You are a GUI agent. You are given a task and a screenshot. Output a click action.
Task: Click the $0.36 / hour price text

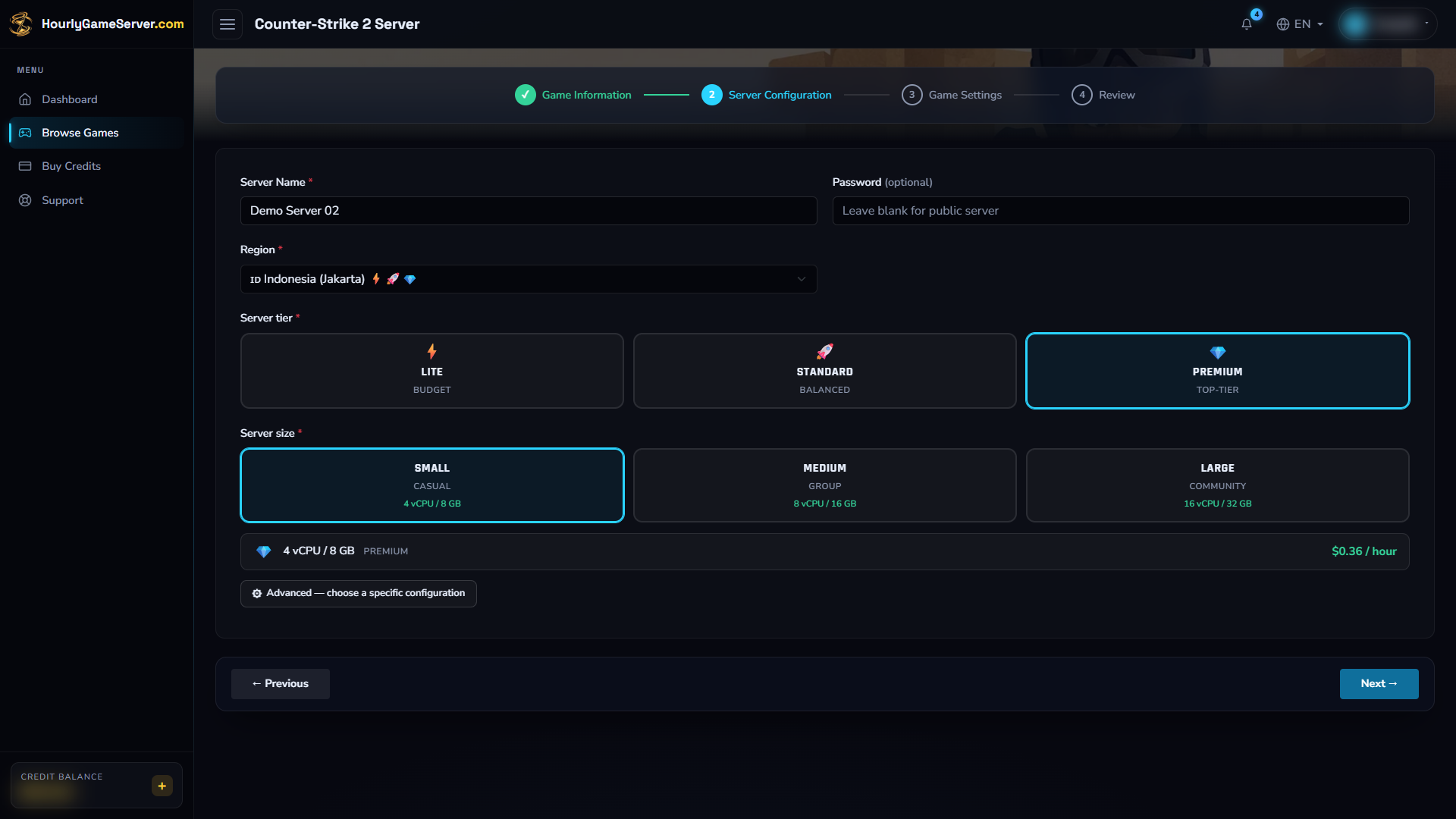[1364, 551]
